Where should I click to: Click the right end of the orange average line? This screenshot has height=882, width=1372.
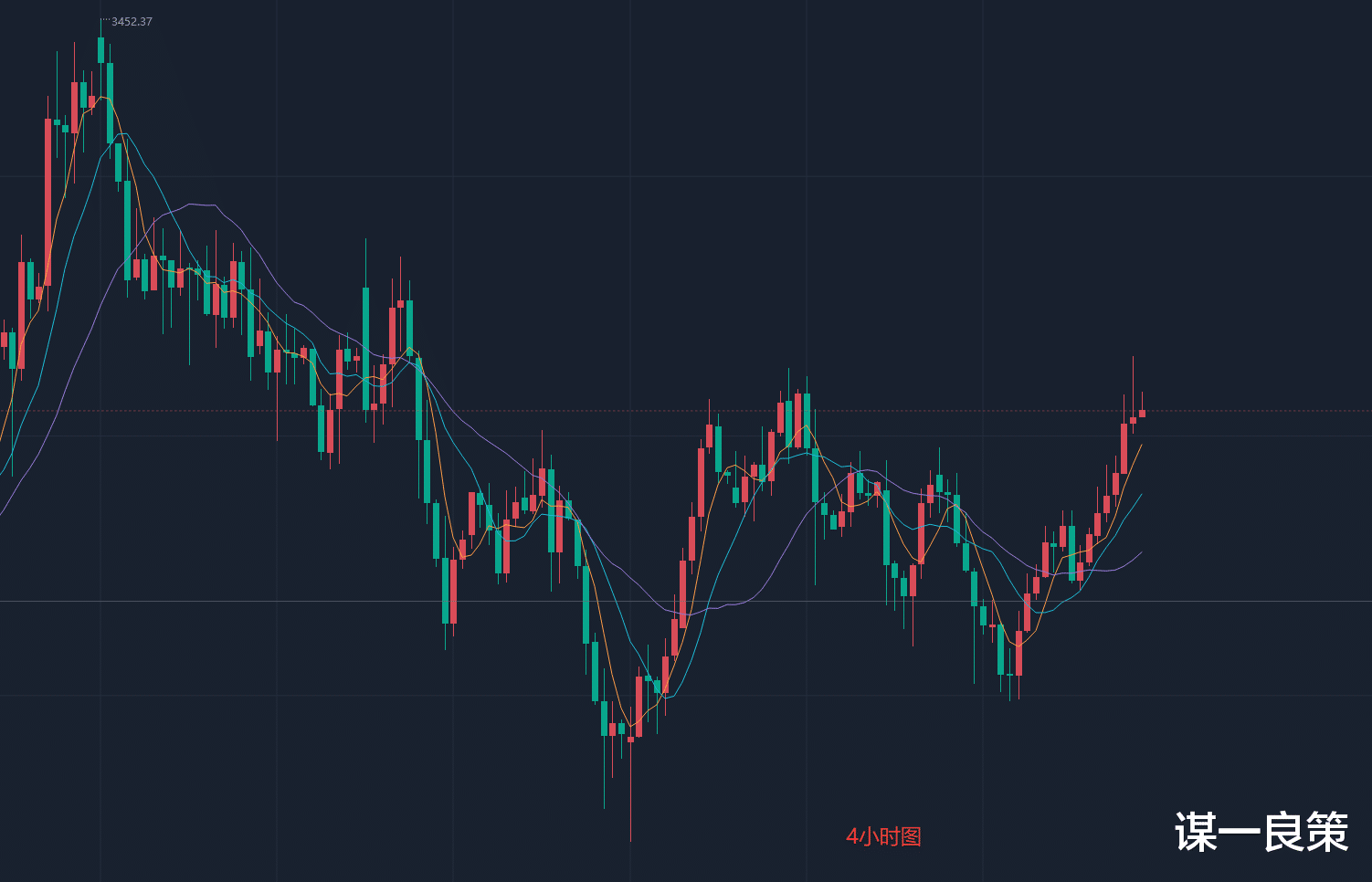coord(1141,446)
